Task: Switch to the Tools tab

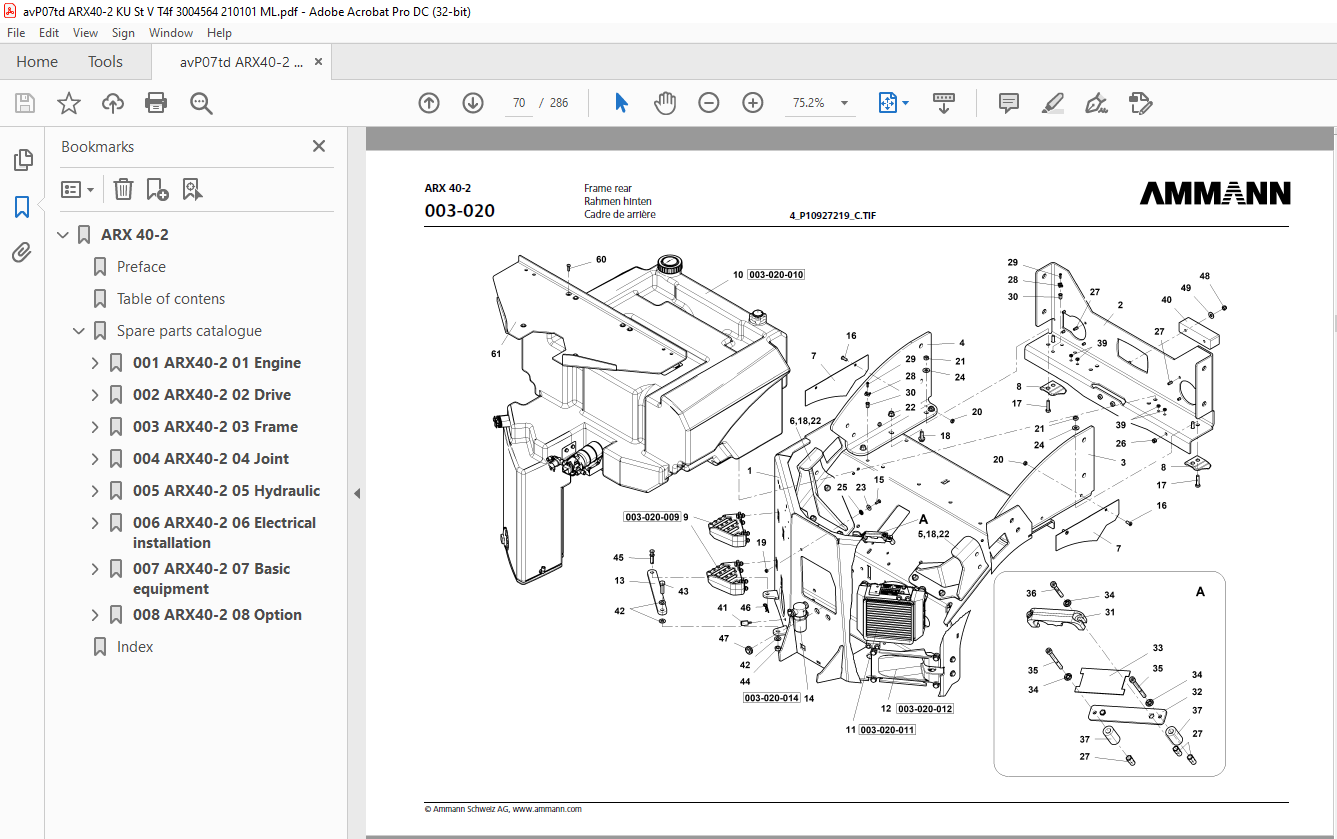Action: coord(105,61)
